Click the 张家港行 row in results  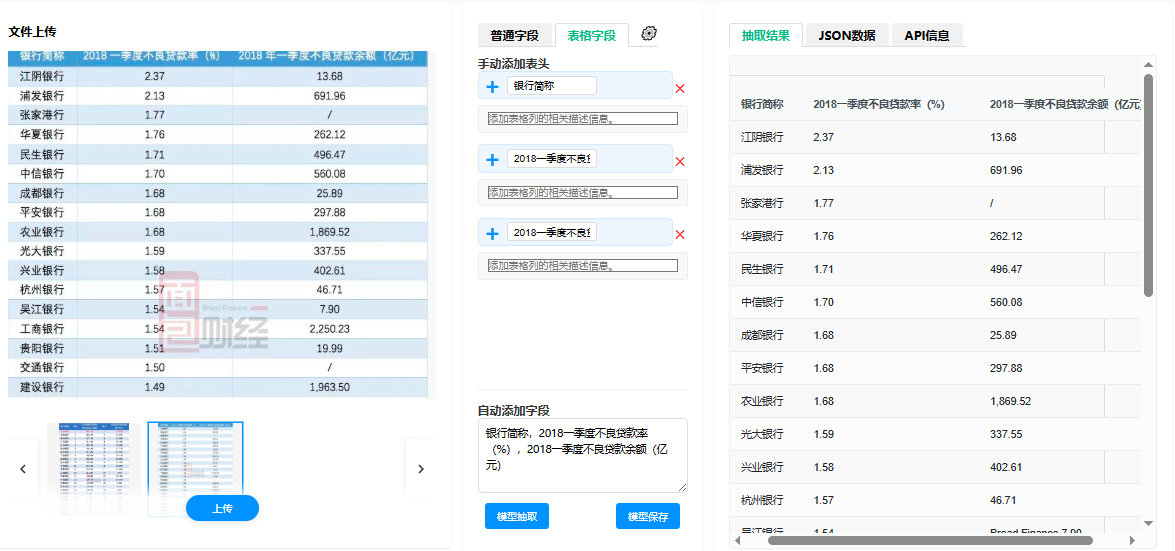pos(937,203)
